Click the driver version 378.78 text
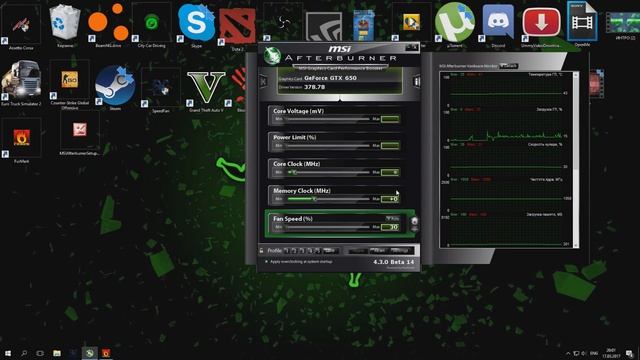The height and width of the screenshot is (360, 640). tap(314, 87)
